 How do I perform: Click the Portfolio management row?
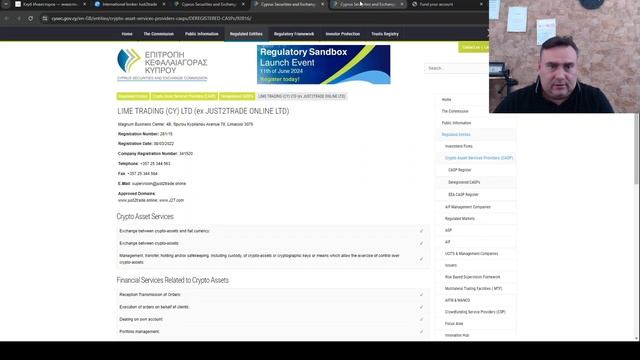[x=273, y=331]
